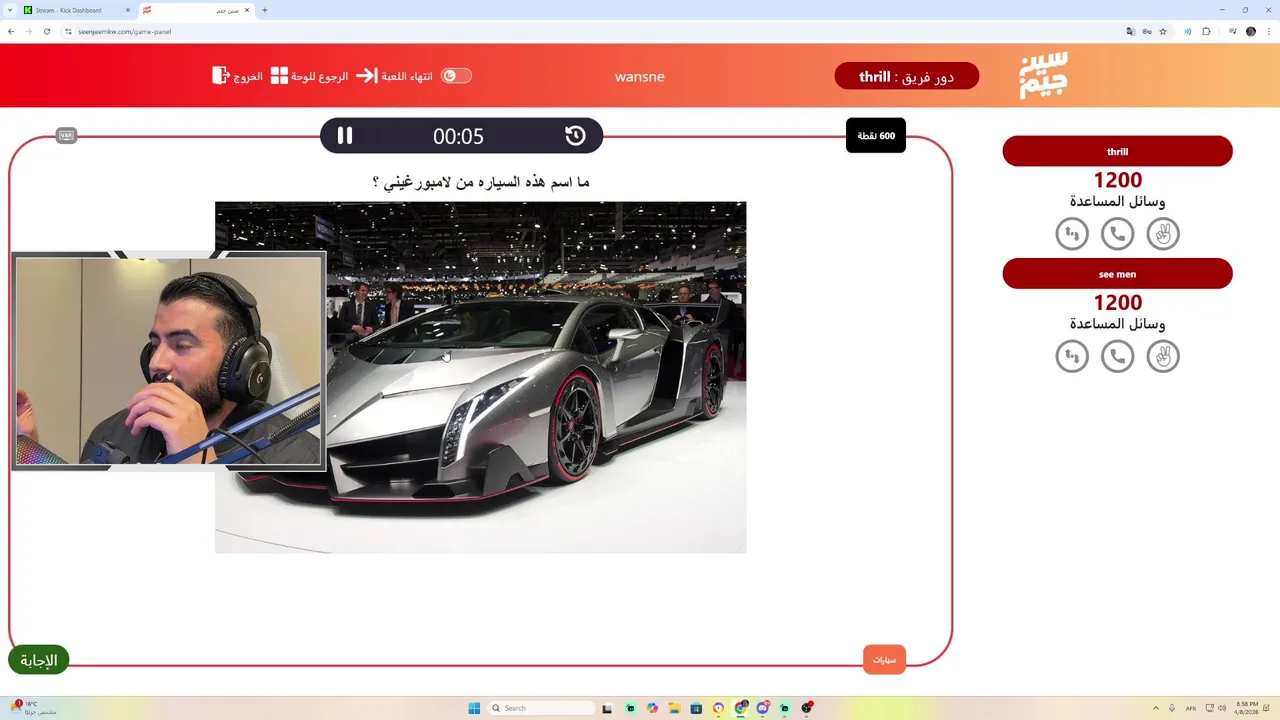Open the weather widget on the taskbar

pyautogui.click(x=35, y=708)
